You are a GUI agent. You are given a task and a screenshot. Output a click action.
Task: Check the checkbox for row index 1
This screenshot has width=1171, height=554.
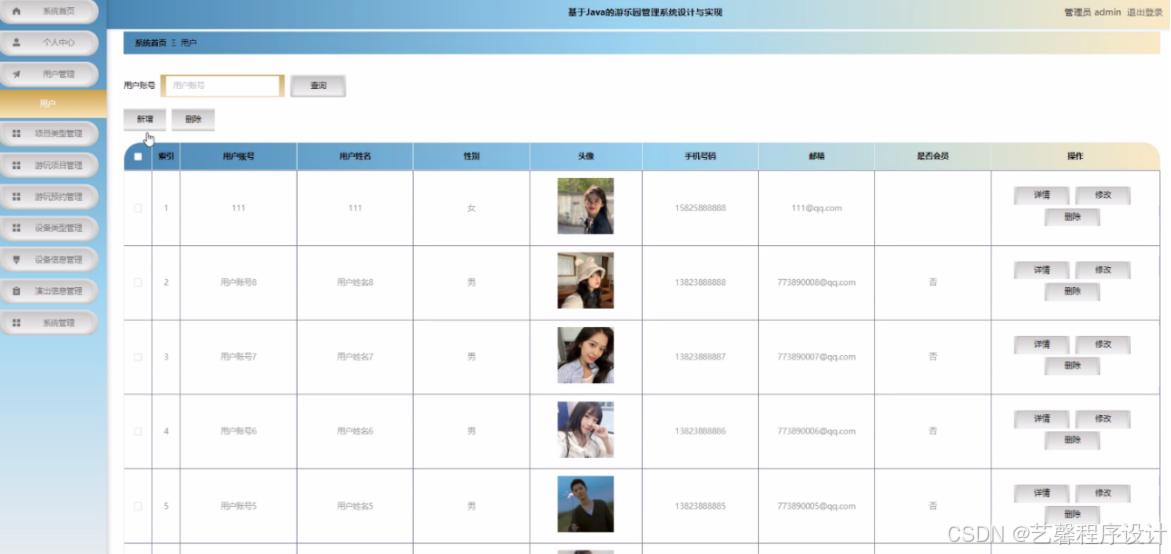pyautogui.click(x=137, y=208)
